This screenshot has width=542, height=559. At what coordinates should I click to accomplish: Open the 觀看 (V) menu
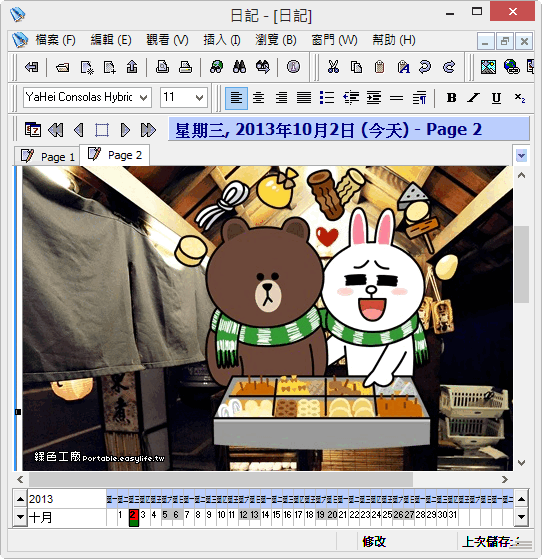(167, 40)
